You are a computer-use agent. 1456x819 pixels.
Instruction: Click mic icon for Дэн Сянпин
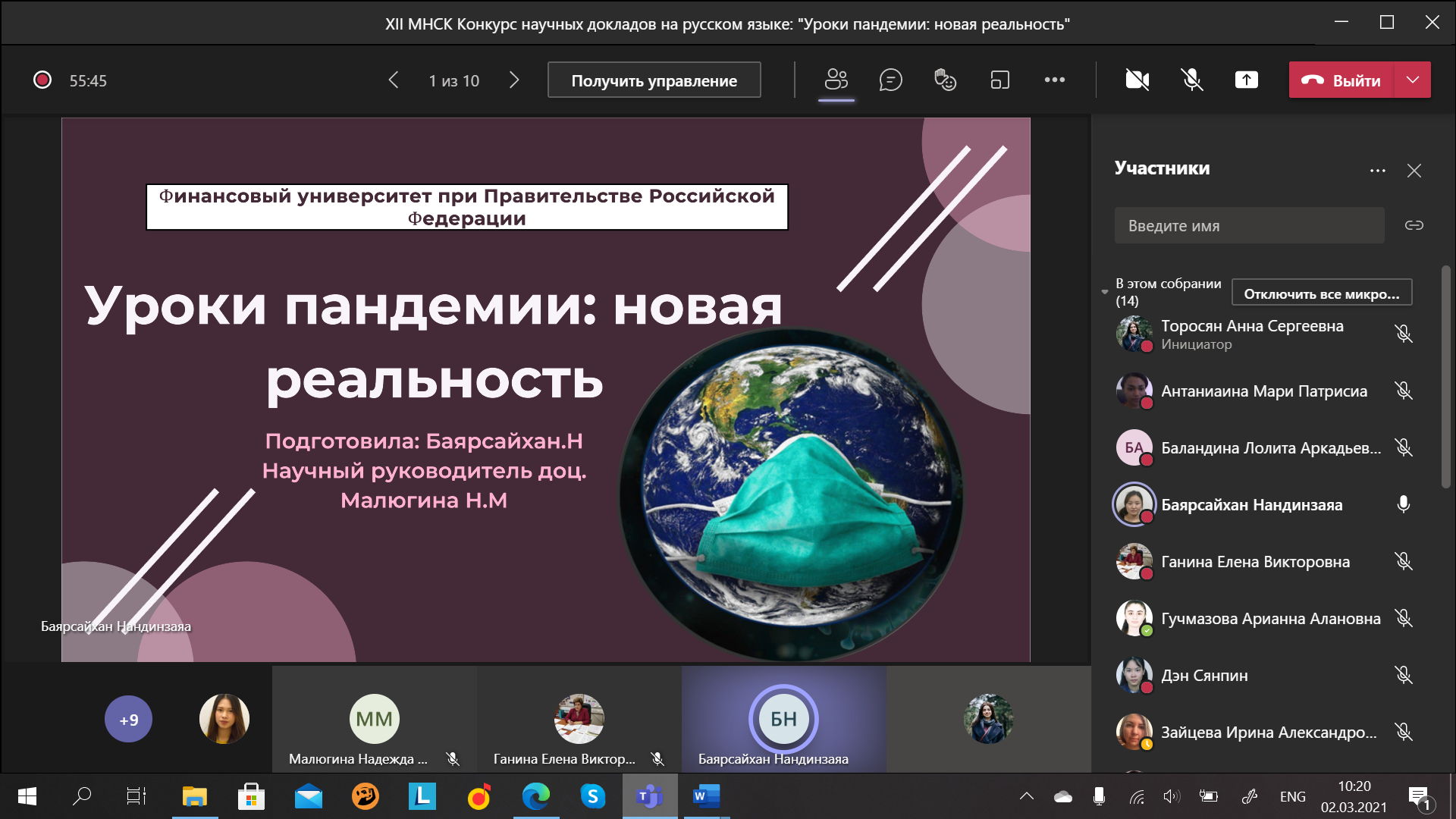pyautogui.click(x=1403, y=675)
